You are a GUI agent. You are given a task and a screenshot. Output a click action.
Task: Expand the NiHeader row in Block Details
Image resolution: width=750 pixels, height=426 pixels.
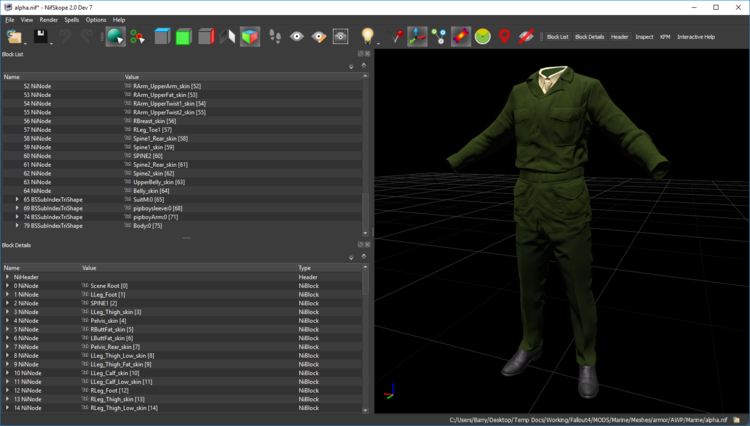pyautogui.click(x=7, y=277)
